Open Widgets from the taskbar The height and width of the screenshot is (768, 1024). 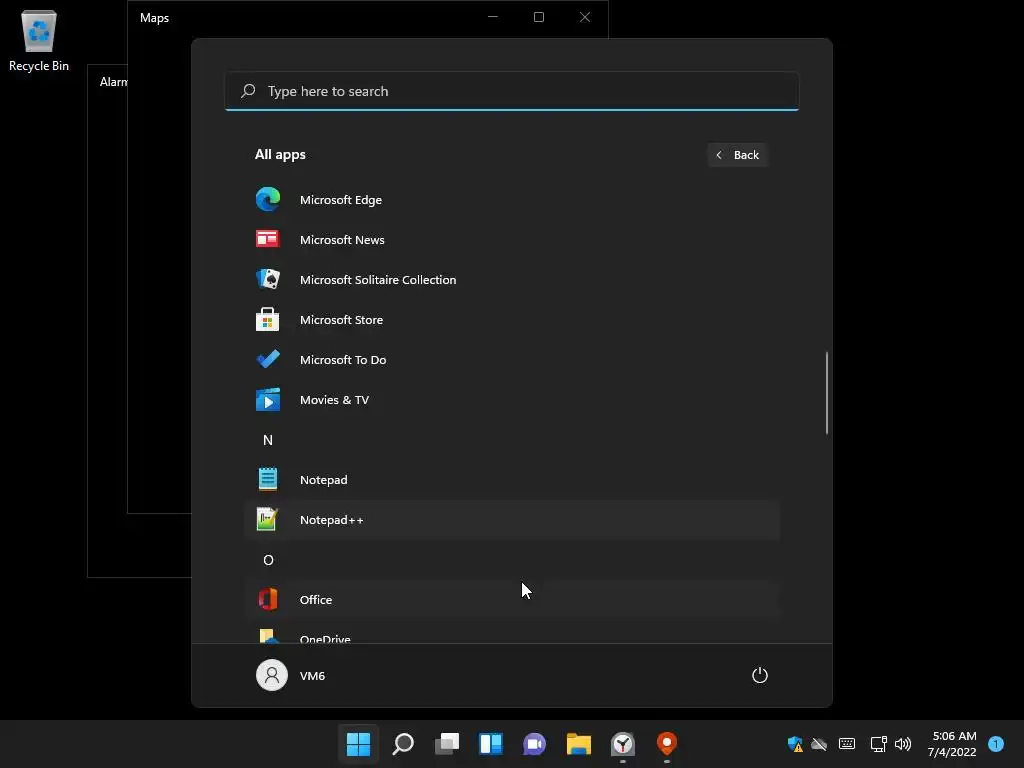[x=490, y=744]
